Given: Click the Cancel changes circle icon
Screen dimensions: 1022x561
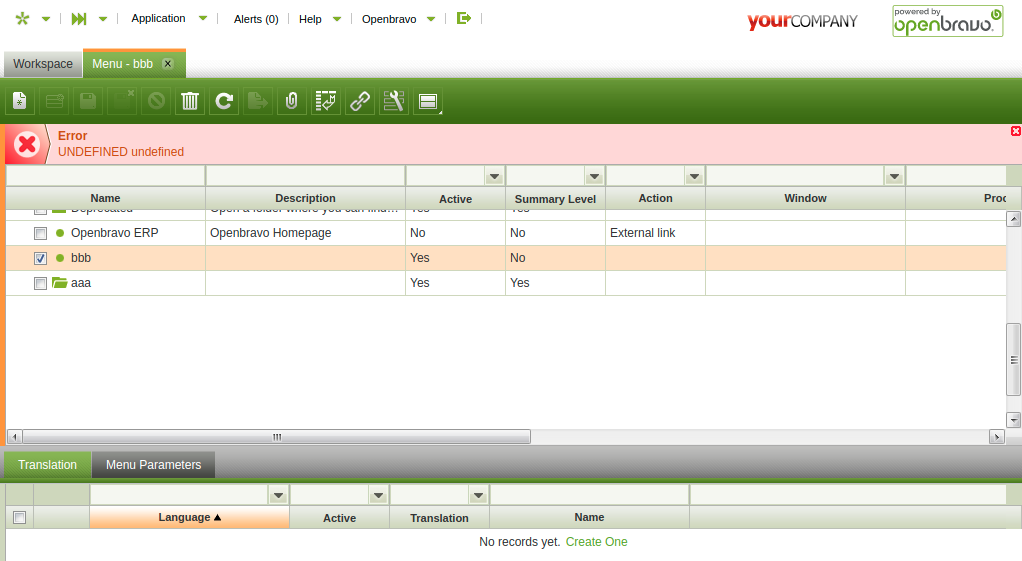Looking at the screenshot, I should tap(156, 101).
